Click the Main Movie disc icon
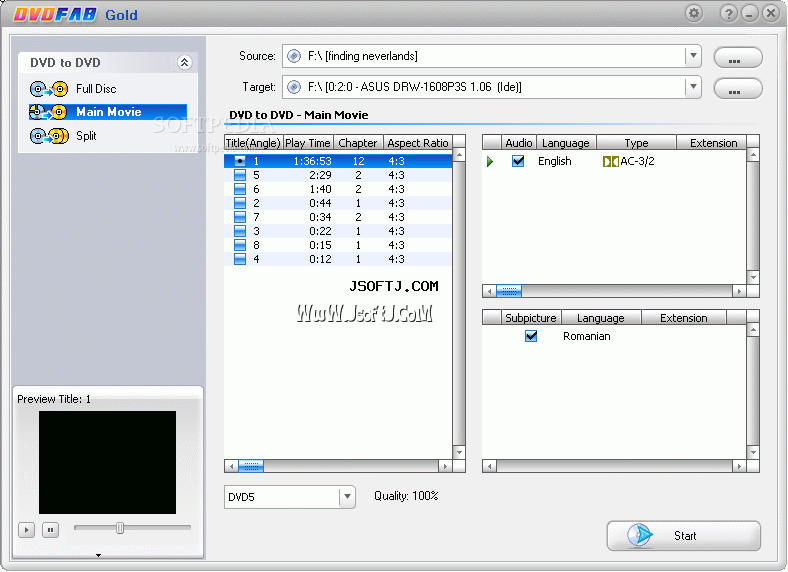788x572 pixels. coord(49,112)
